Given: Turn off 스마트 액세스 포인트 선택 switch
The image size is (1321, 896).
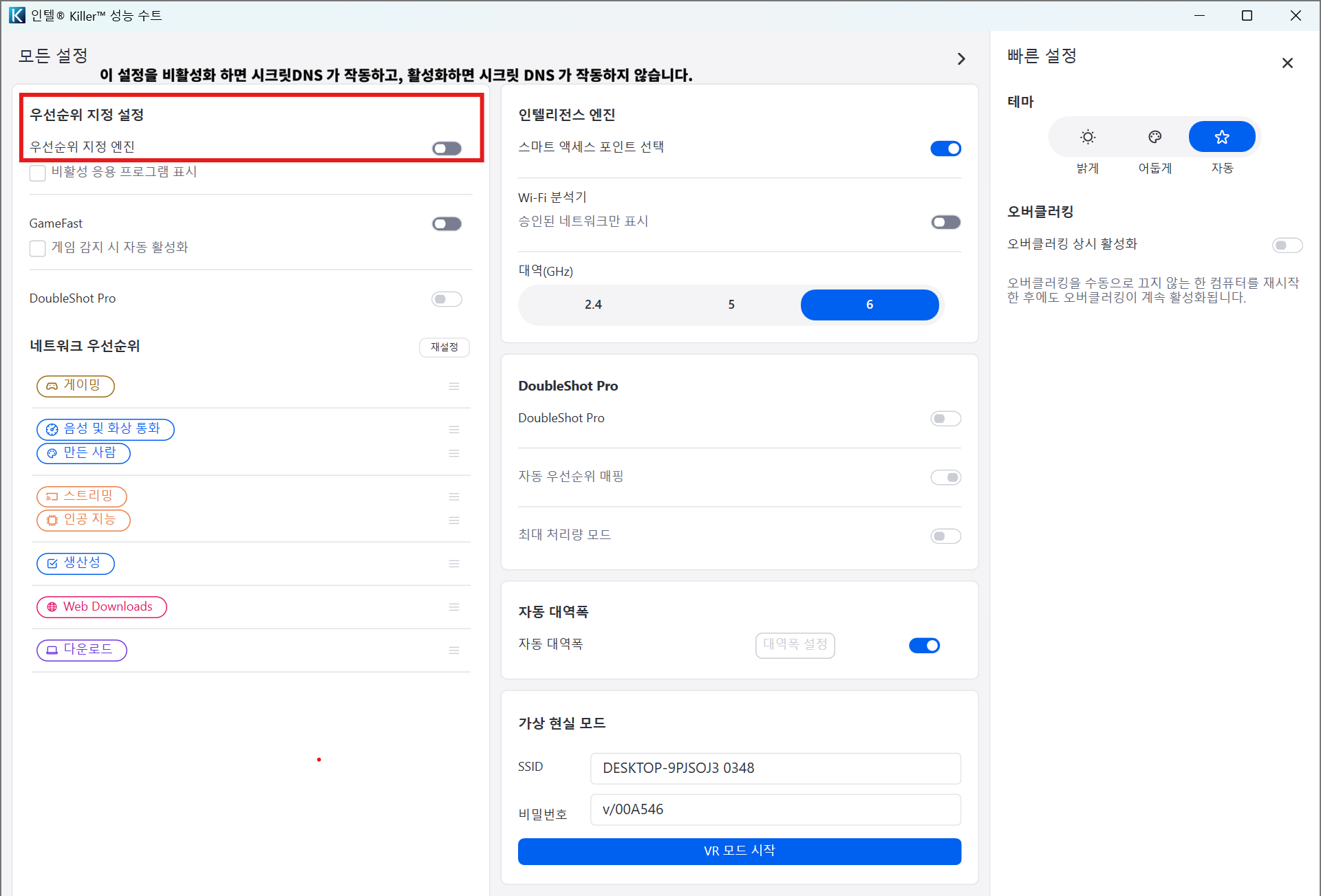Looking at the screenshot, I should click(945, 149).
